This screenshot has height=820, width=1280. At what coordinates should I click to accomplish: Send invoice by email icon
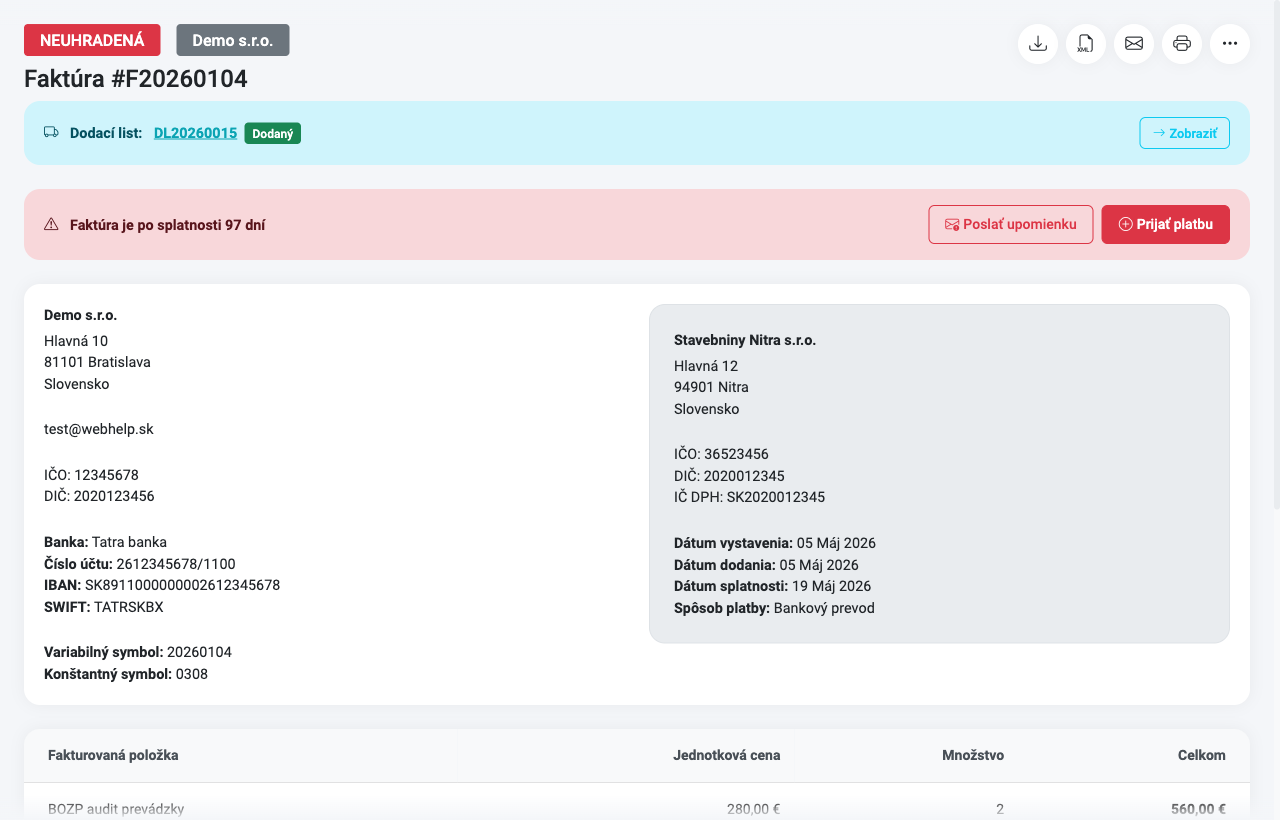[x=1134, y=44]
